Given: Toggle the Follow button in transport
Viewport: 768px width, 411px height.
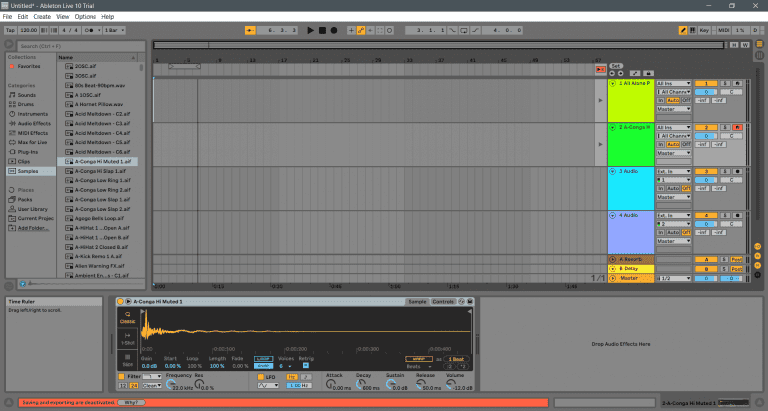Looking at the screenshot, I should pyautogui.click(x=250, y=30).
